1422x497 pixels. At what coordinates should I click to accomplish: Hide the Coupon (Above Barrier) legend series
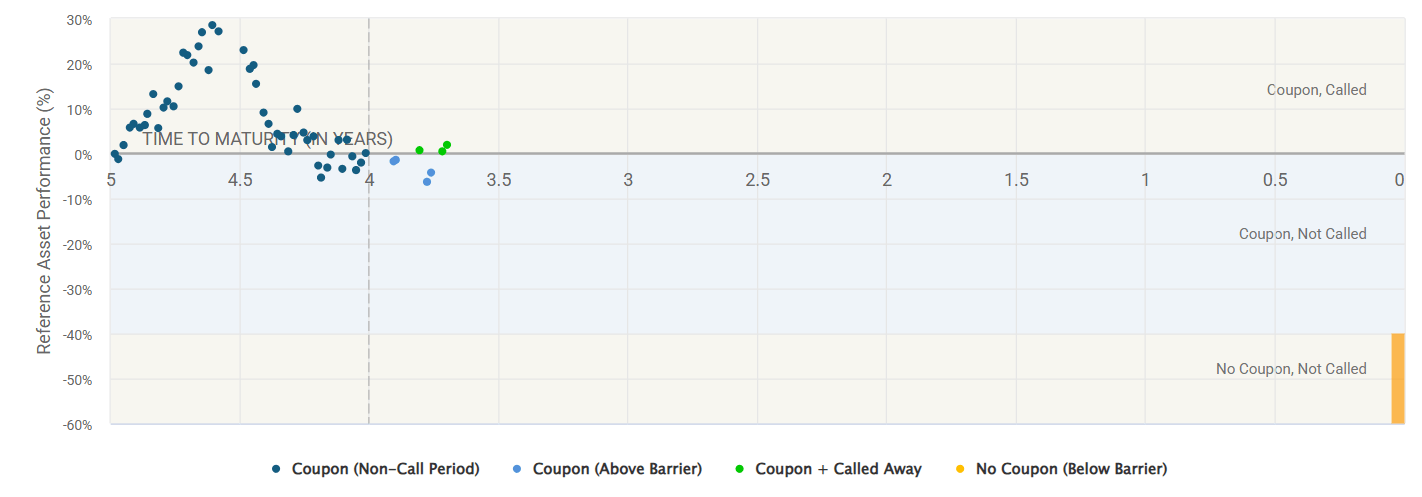[617, 469]
